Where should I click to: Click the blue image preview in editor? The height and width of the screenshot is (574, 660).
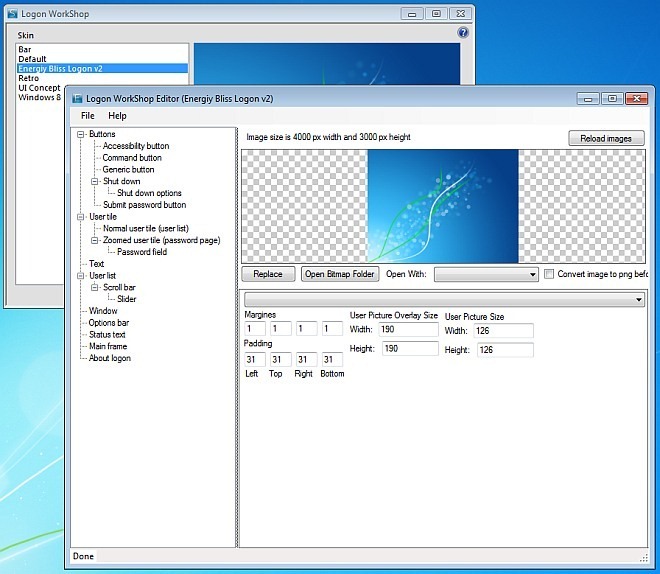(x=443, y=206)
